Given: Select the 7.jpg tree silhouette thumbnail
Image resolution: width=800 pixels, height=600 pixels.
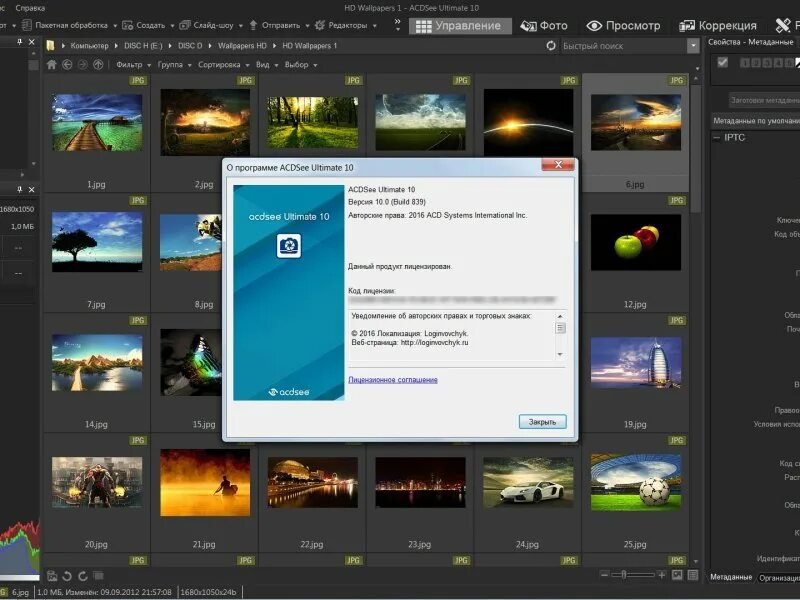Looking at the screenshot, I should 97,242.
